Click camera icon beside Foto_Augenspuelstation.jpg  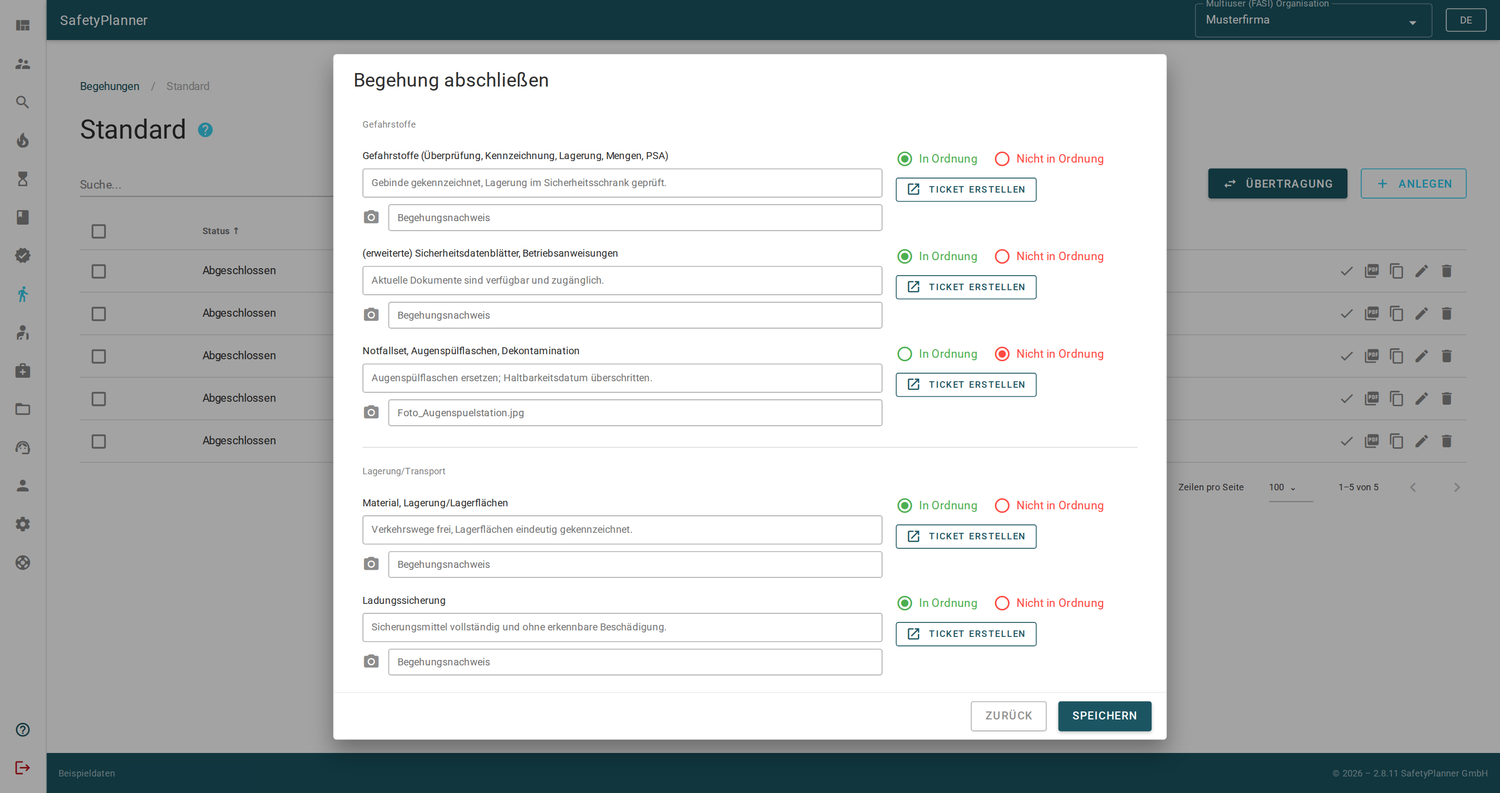coord(371,412)
